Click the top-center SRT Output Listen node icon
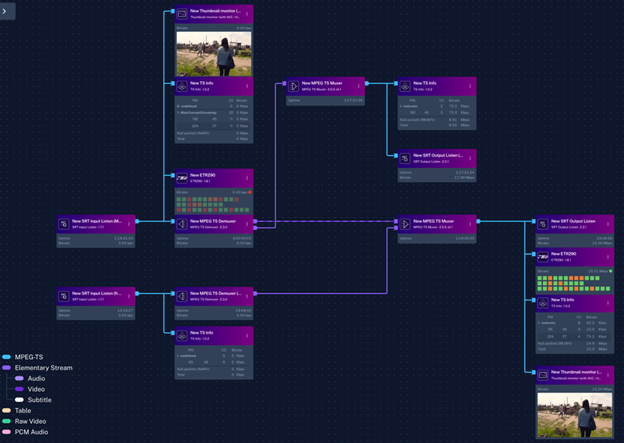This screenshot has height=443, width=624. 405,158
